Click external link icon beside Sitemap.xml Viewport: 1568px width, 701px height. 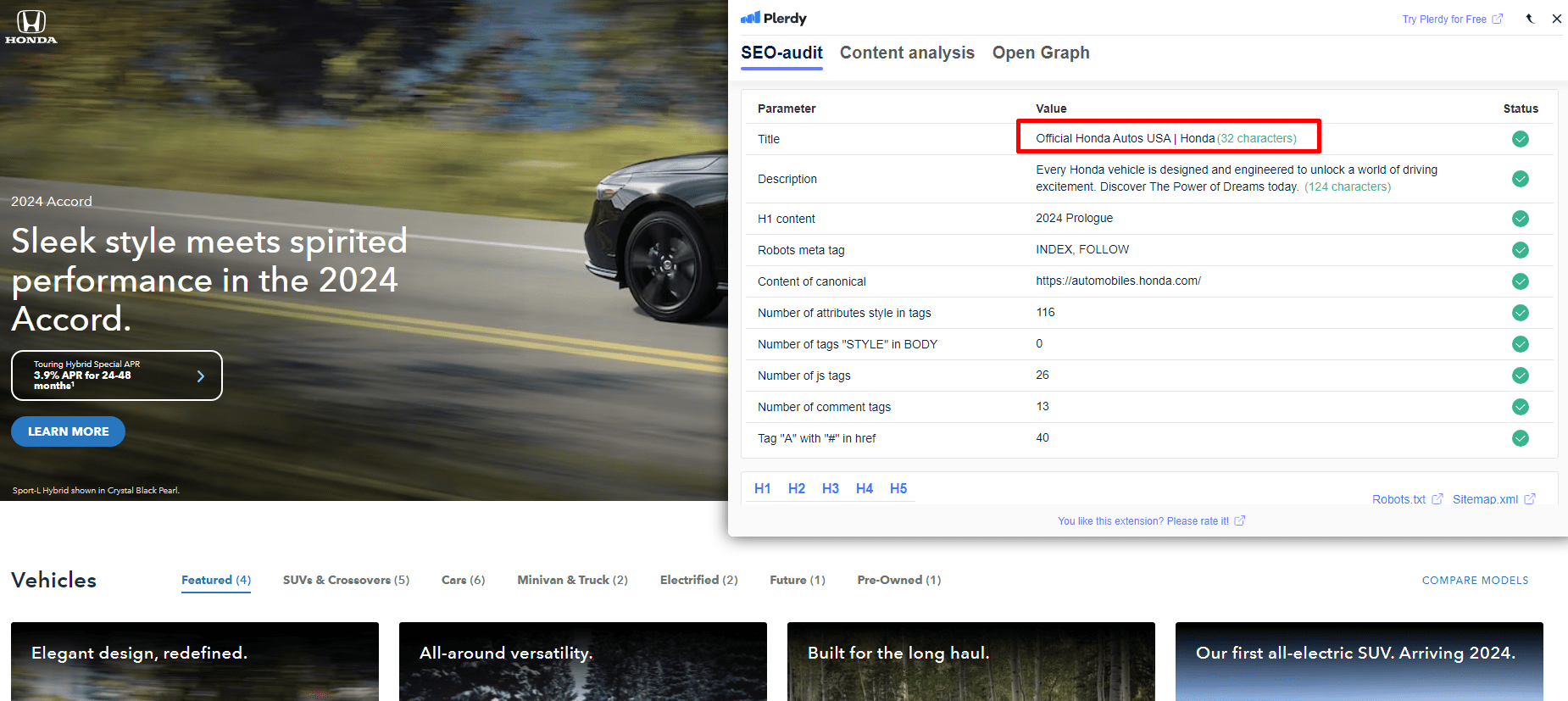point(1530,499)
